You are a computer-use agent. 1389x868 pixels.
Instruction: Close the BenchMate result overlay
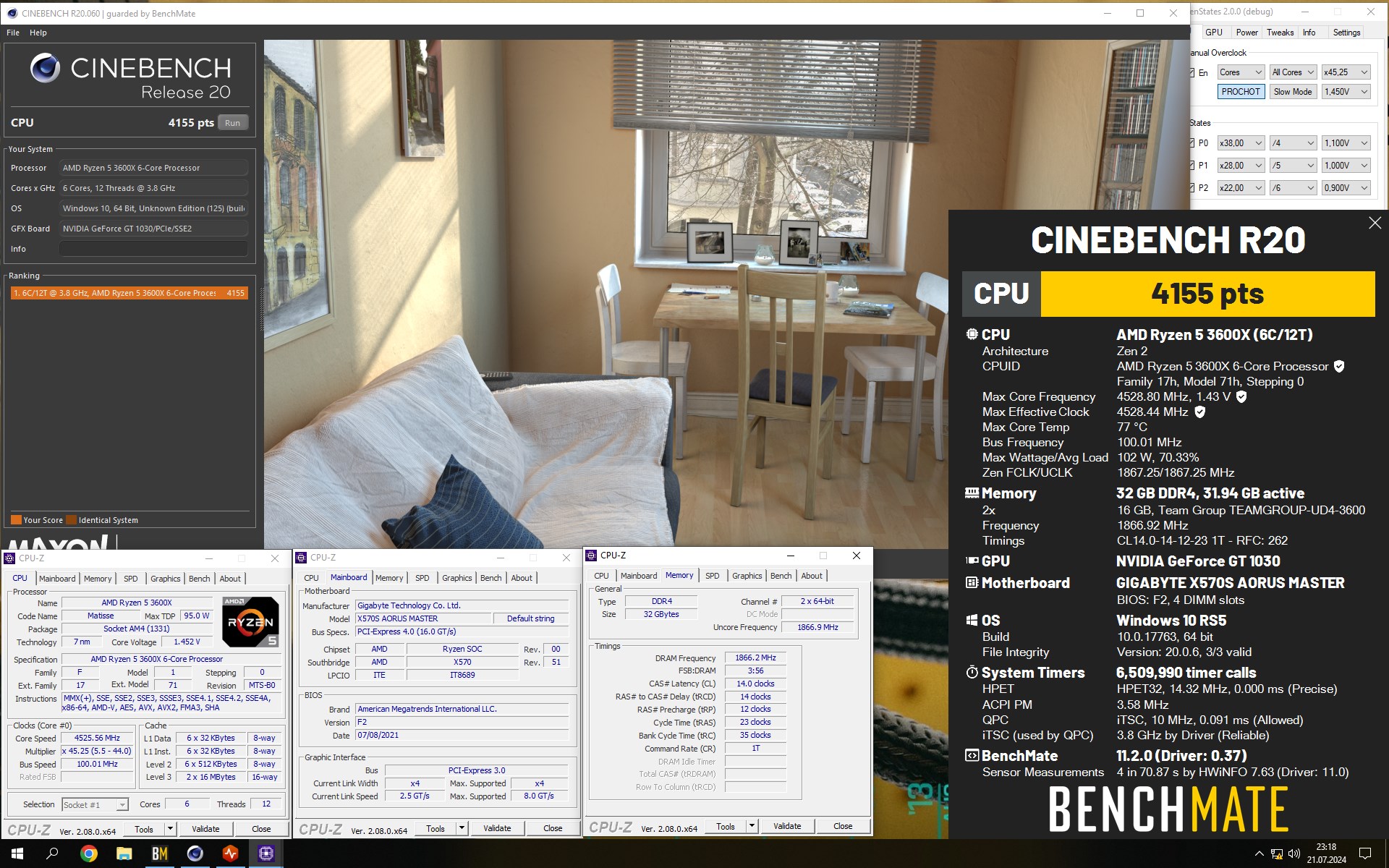pos(1375,224)
